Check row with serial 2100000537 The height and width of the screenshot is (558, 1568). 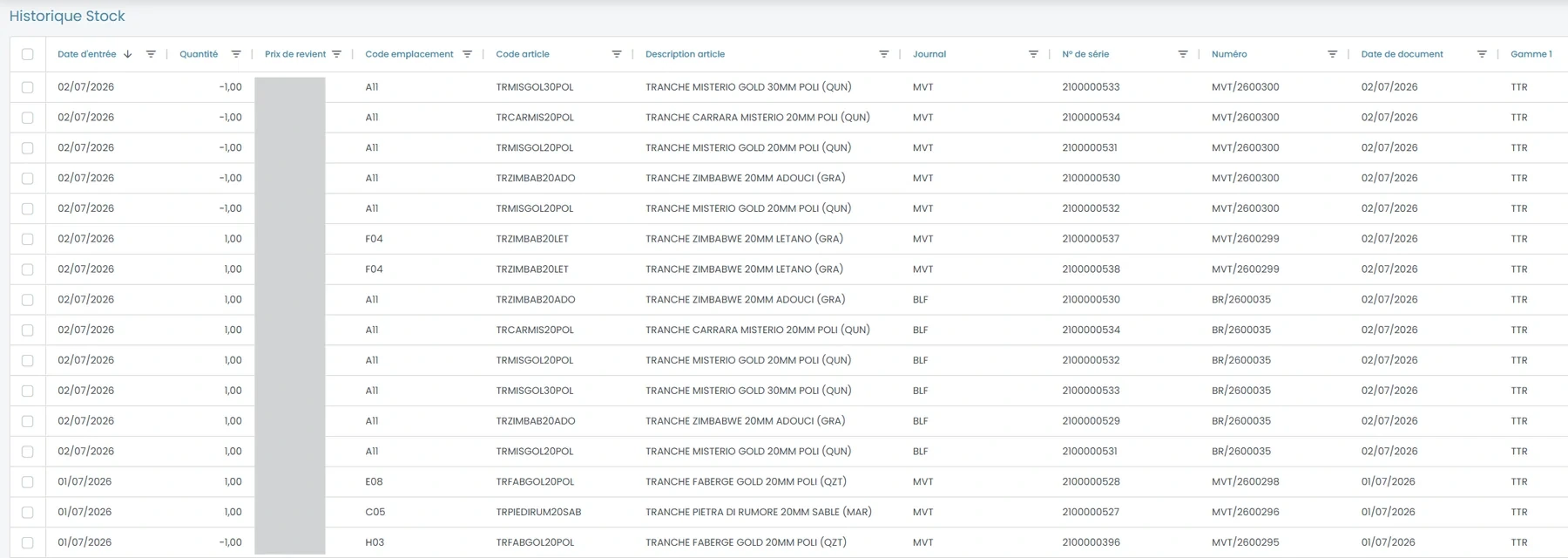click(x=28, y=239)
